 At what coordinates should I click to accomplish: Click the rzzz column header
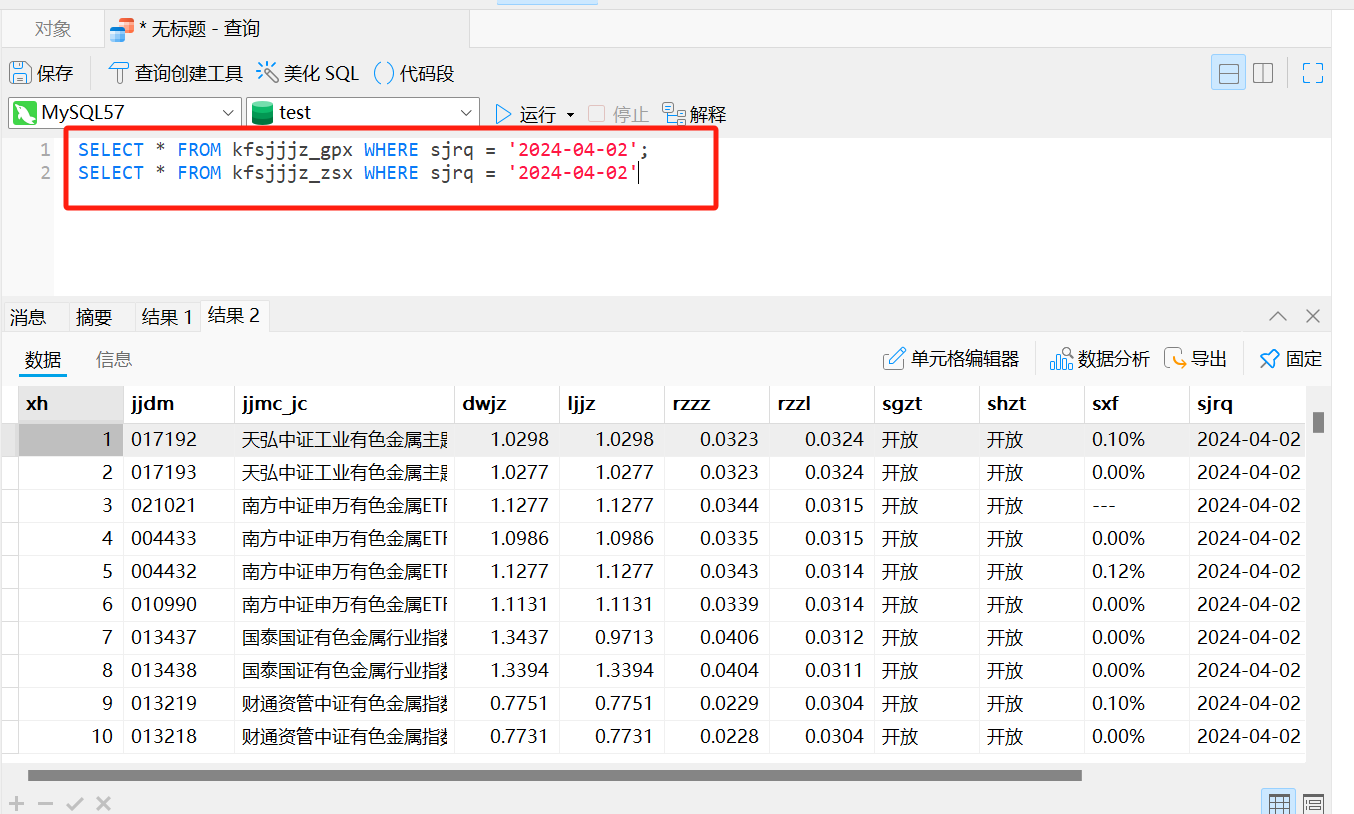716,404
